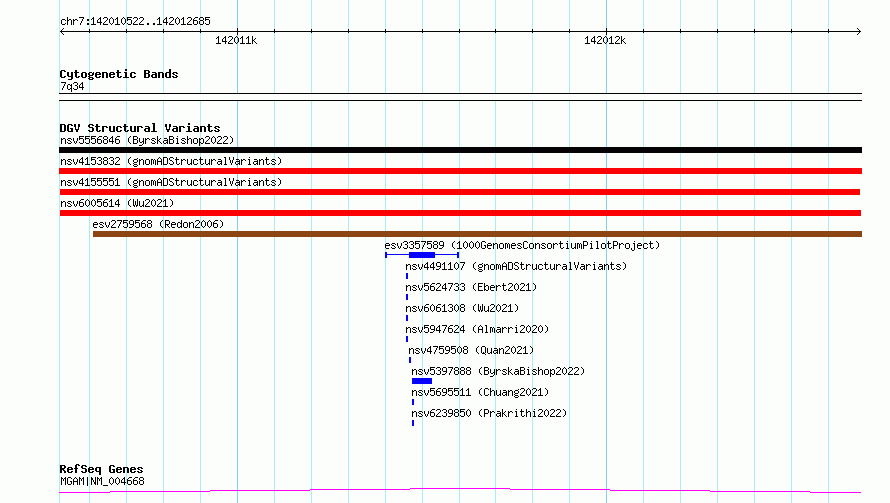Open the MGAM|NM_004668 gene label
Screen dimensions: 890x503
[x=102, y=481]
